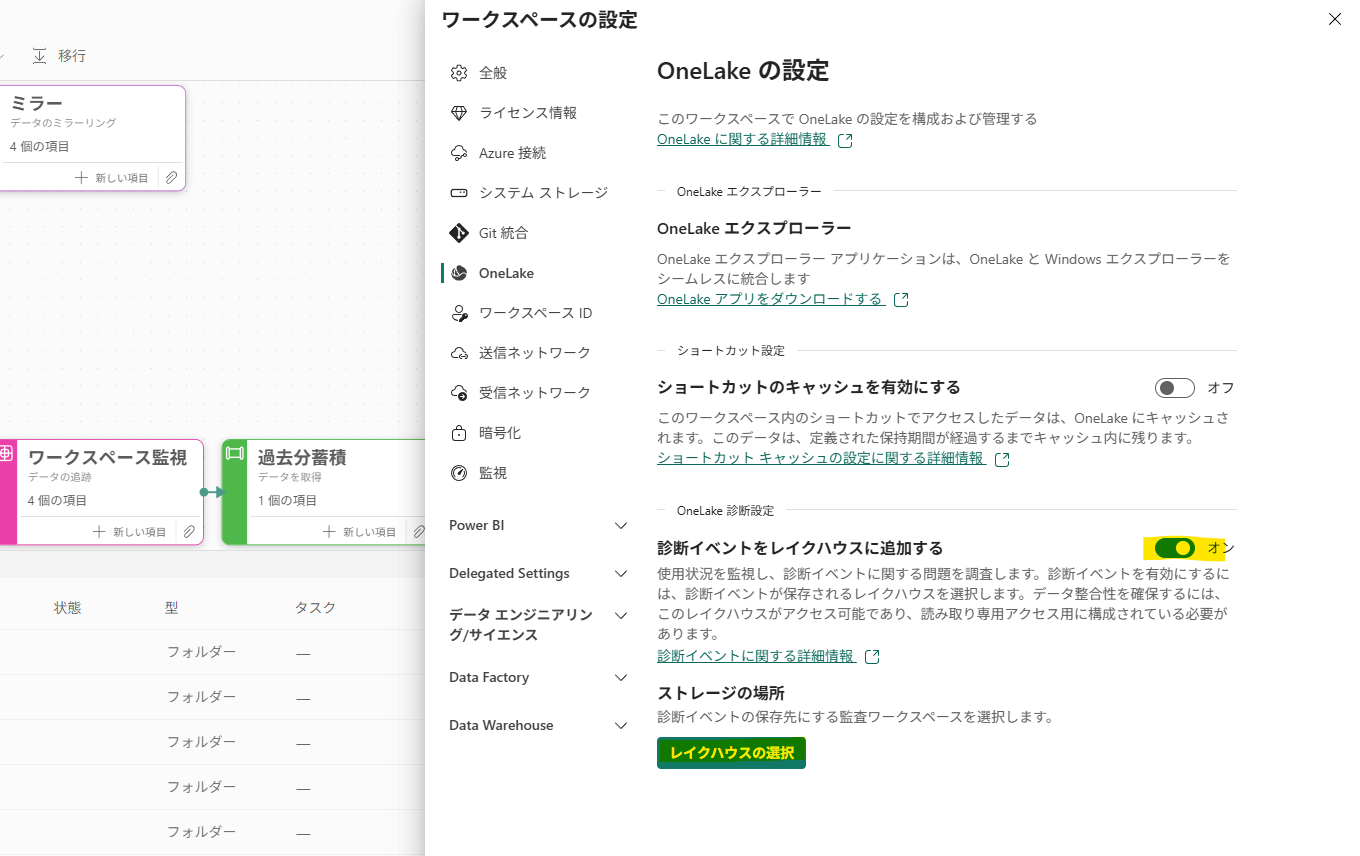This screenshot has height=856, width=1360.
Task: Click the gear icon beside 全般
Action: 459,73
